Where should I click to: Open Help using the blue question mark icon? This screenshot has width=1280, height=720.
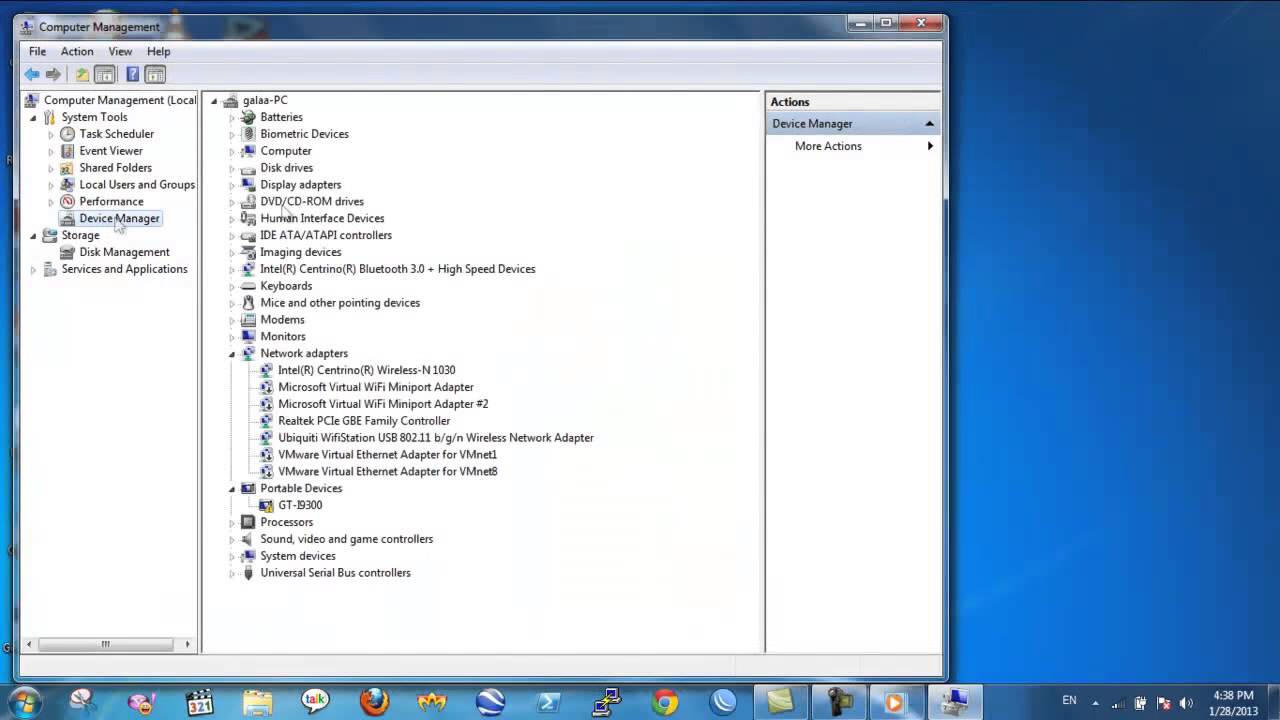(x=132, y=74)
